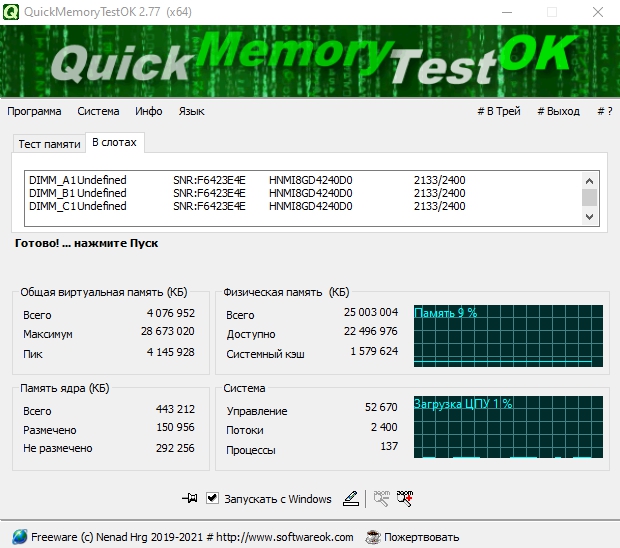Click Процессы value 137
This screenshot has width=620, height=548.
(389, 446)
